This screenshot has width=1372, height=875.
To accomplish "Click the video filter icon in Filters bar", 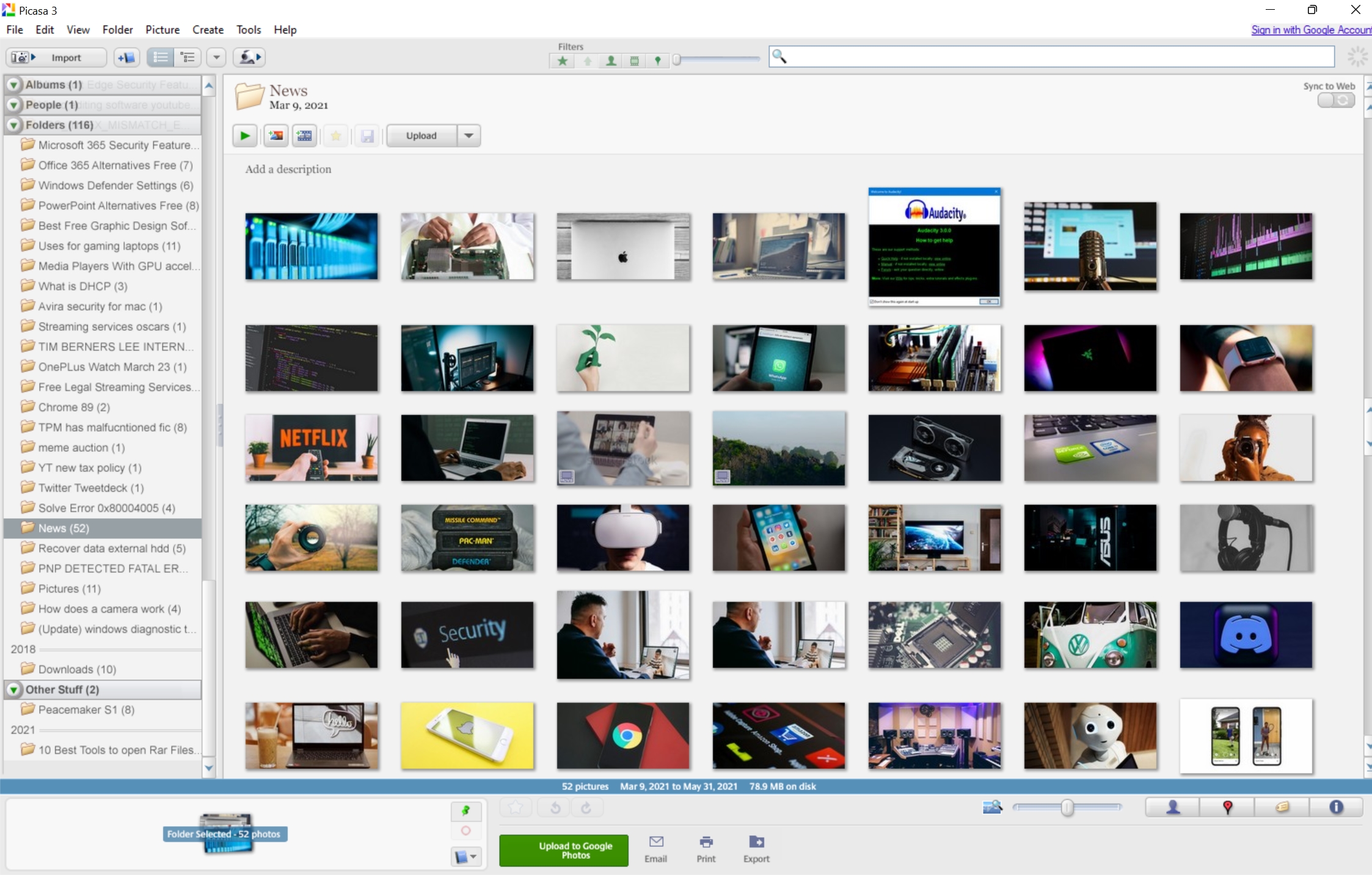I will click(634, 58).
